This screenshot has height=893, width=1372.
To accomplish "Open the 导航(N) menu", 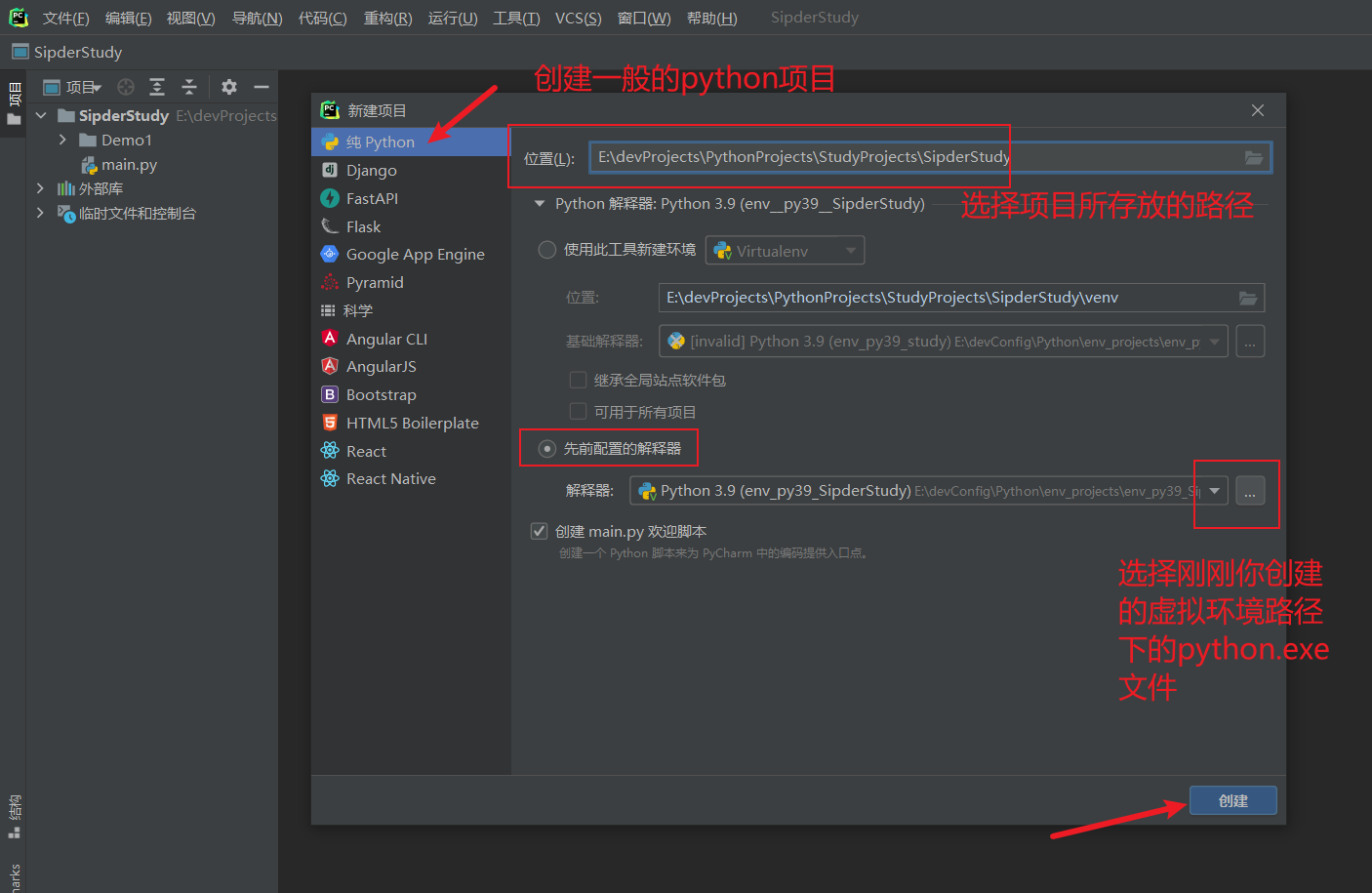I will 258,19.
